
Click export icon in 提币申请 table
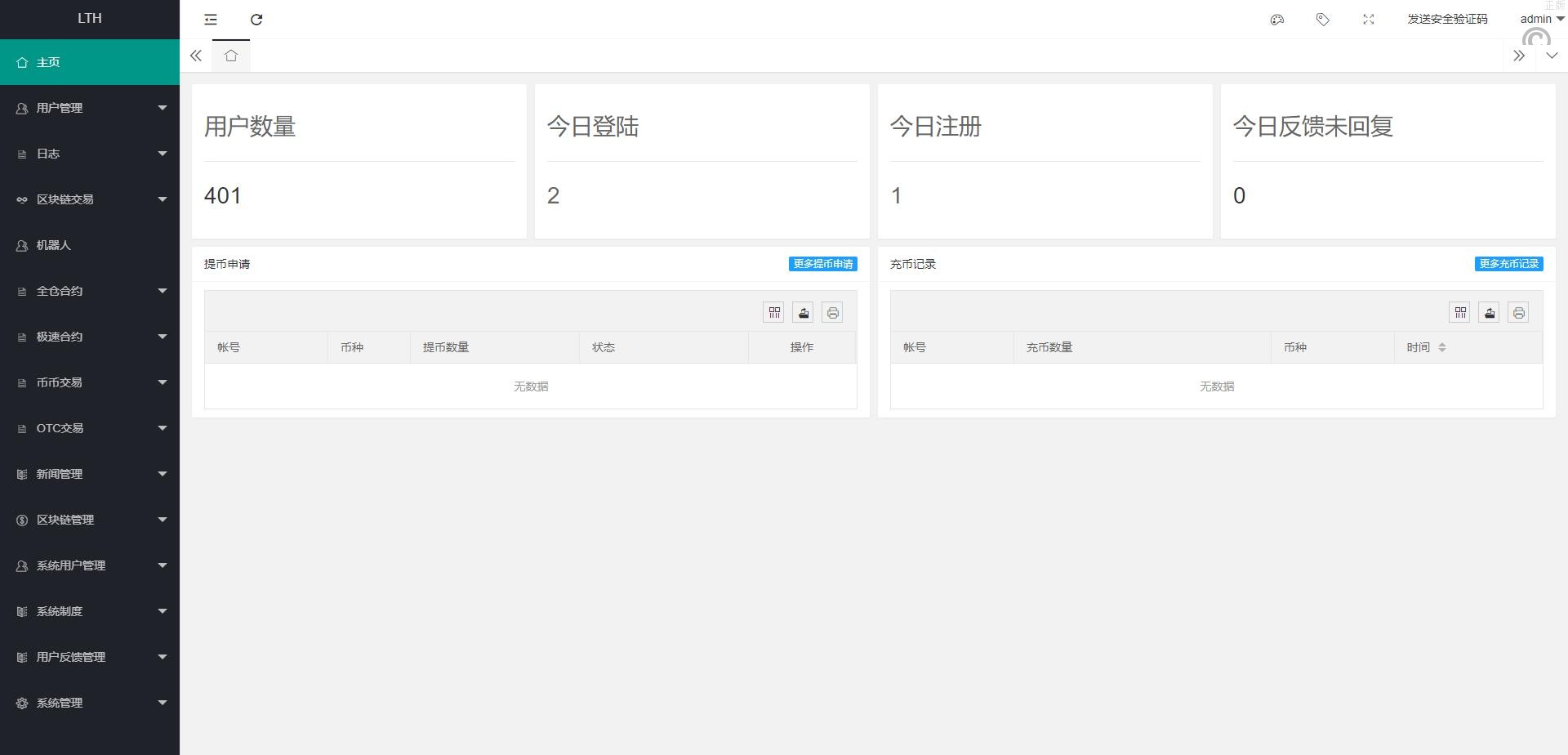(803, 312)
